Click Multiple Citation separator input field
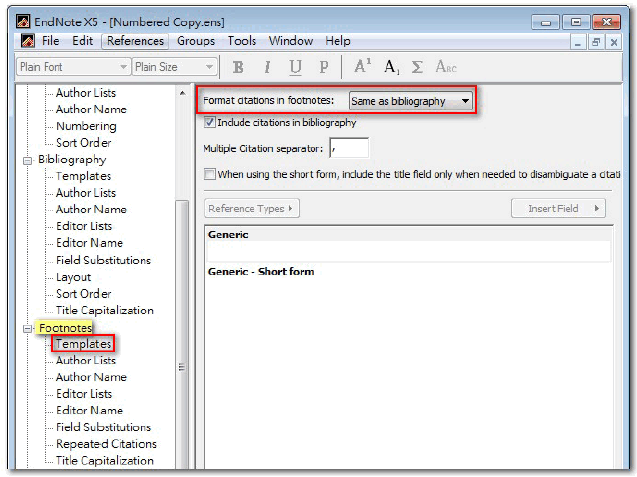This screenshot has width=637, height=477. 349,147
